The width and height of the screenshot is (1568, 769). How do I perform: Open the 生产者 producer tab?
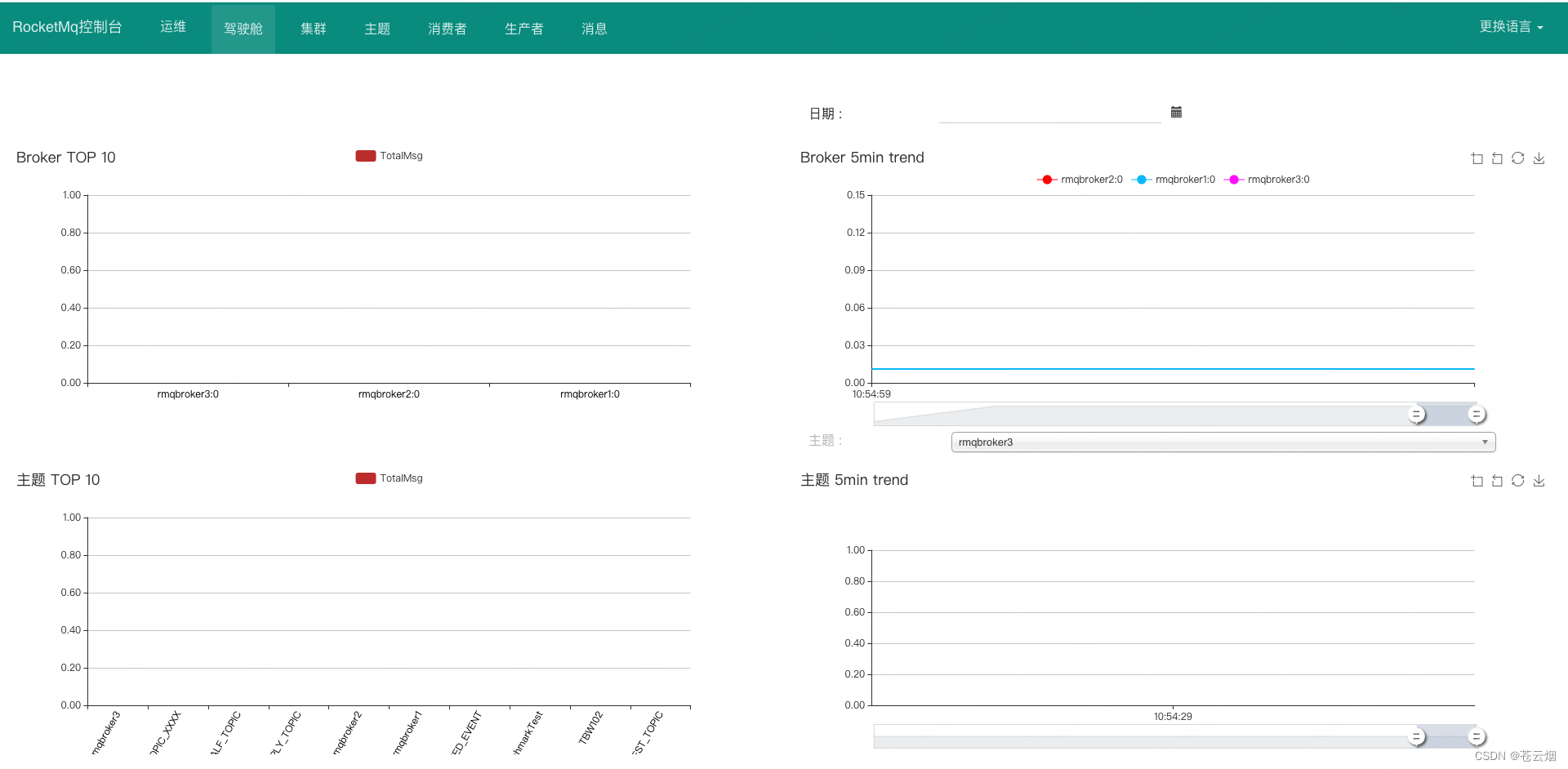(524, 29)
